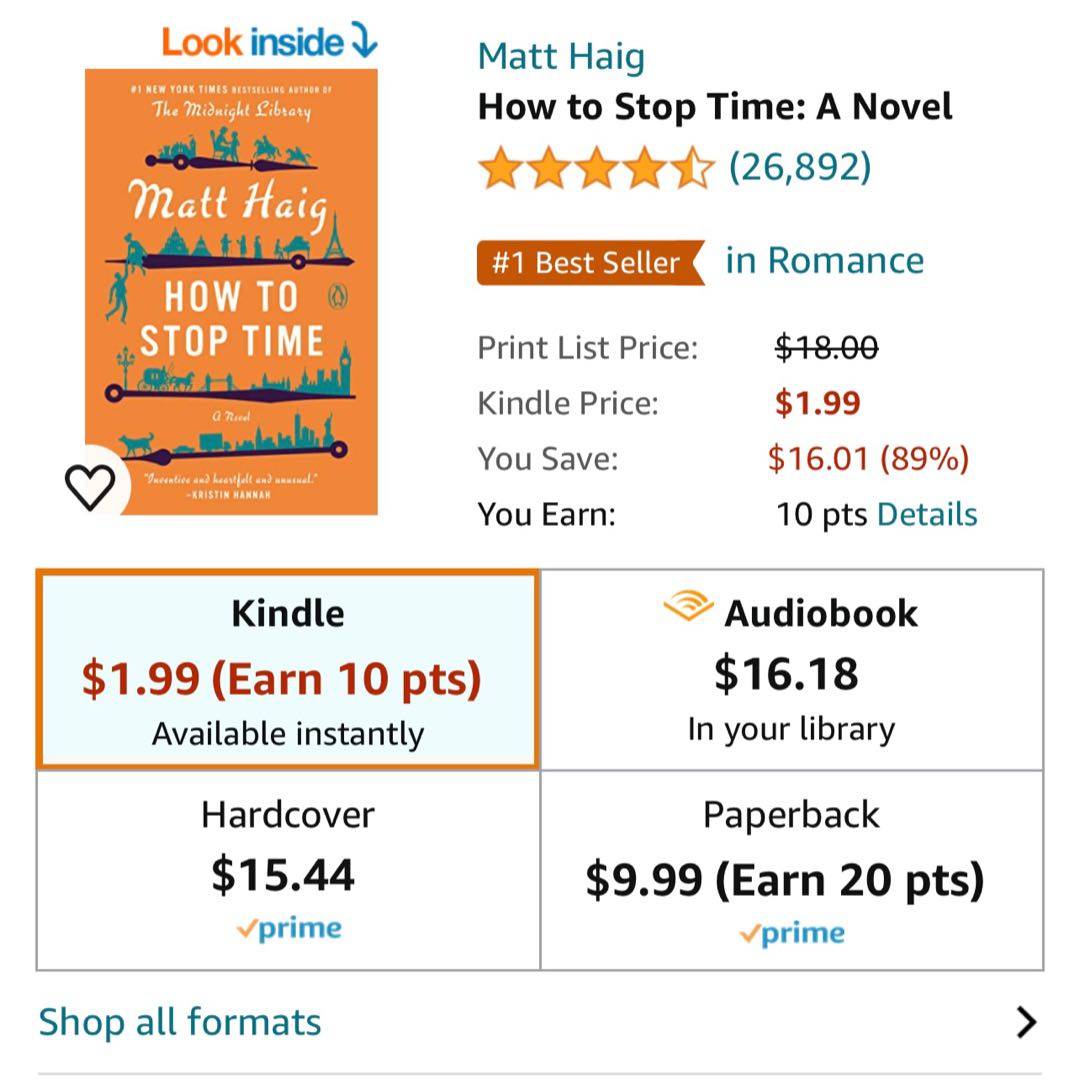This screenshot has height=1080, width=1080.
Task: Expand Shop all formats chevron
Action: tap(1026, 1022)
